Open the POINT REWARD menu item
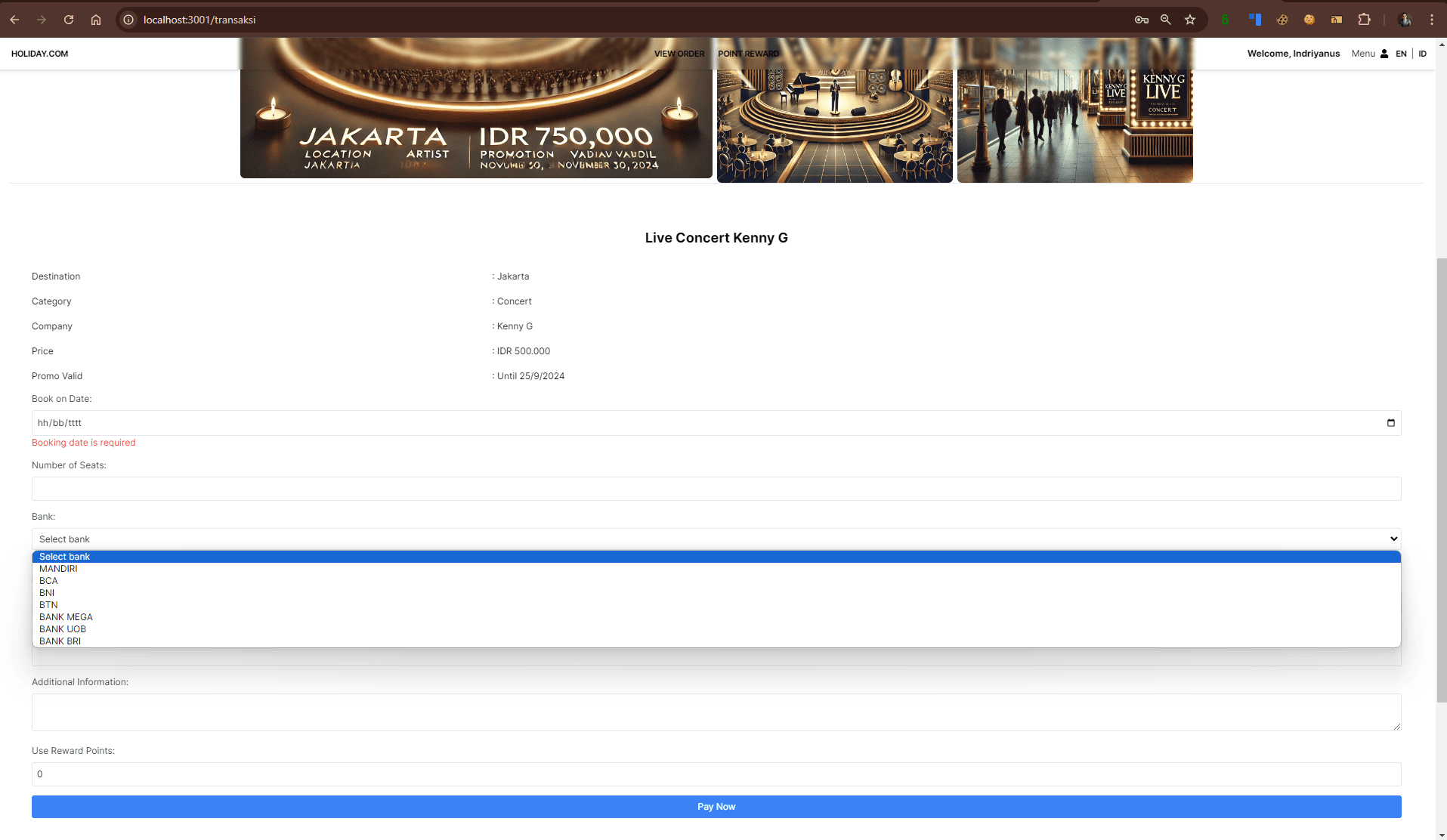Viewport: 1447px width, 840px height. point(748,54)
